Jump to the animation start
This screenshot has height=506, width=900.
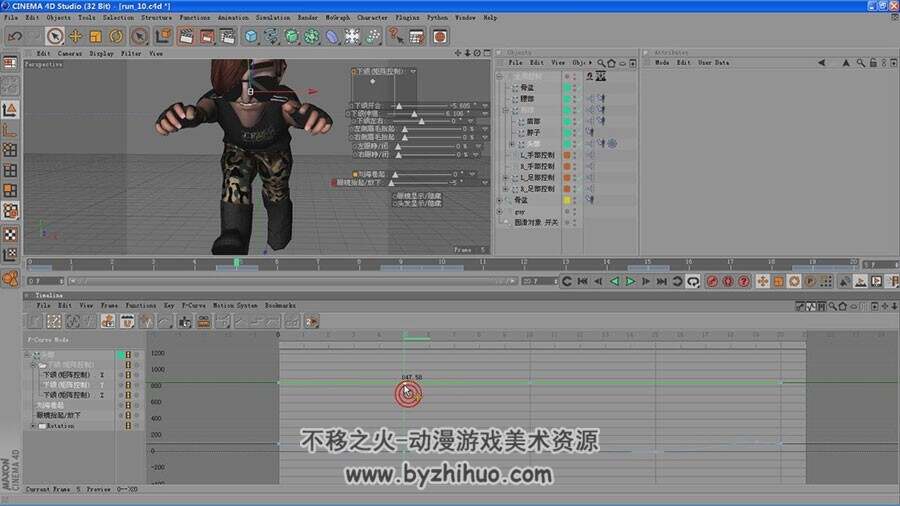click(583, 281)
